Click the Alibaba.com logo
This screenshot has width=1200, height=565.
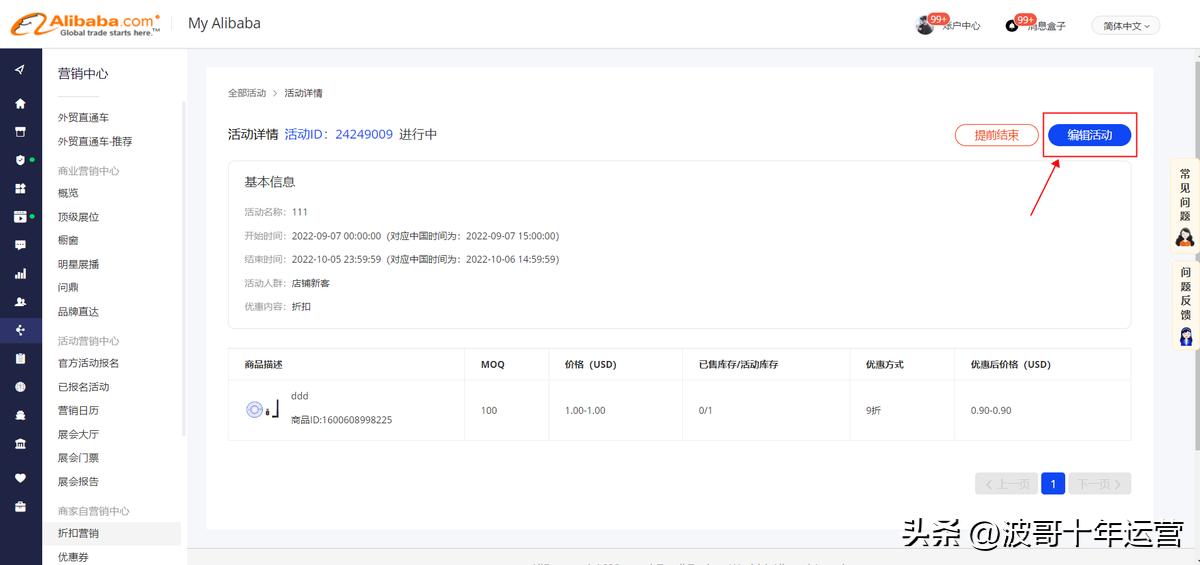click(85, 24)
